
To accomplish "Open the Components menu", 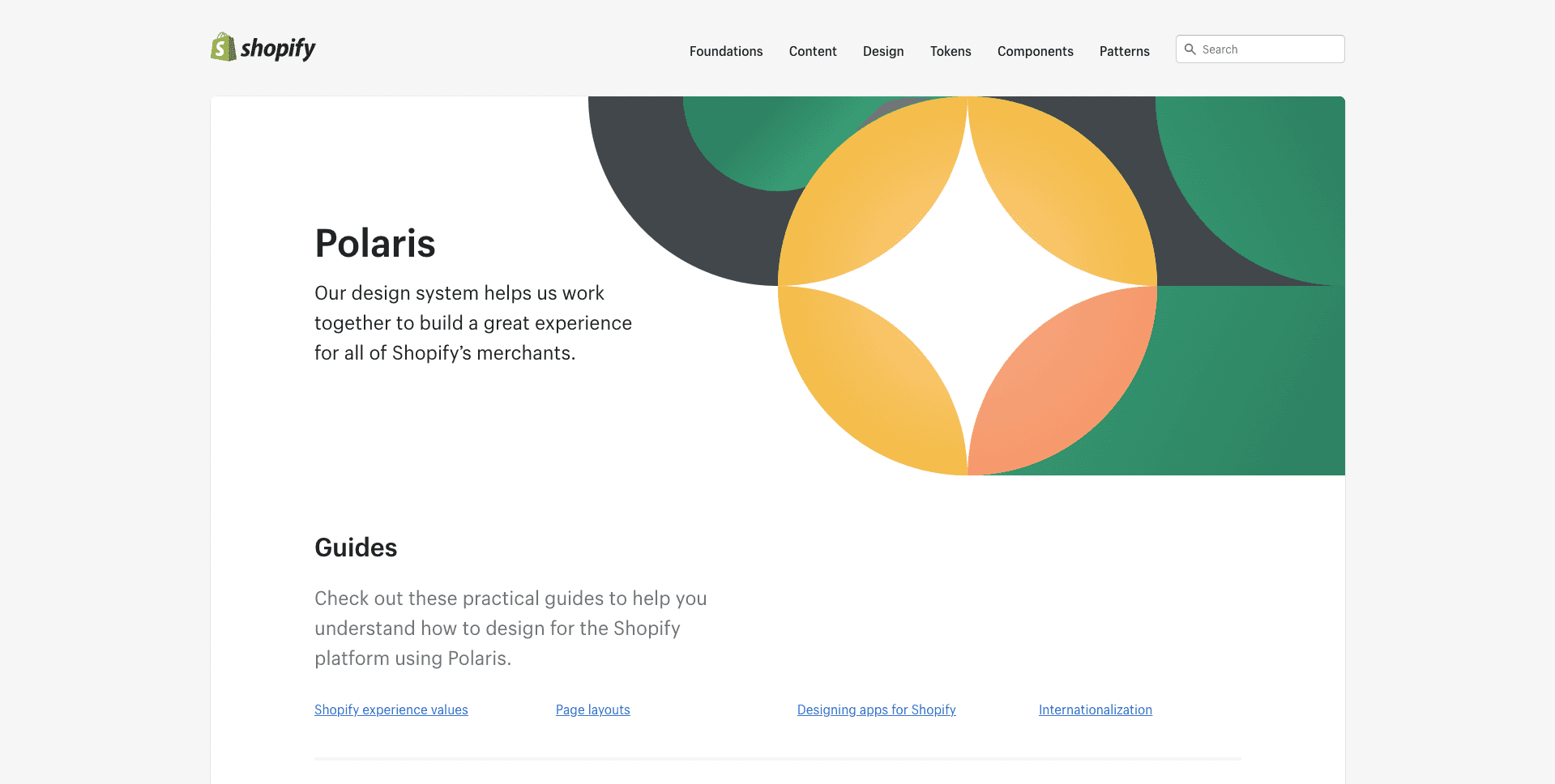I will [x=1036, y=51].
